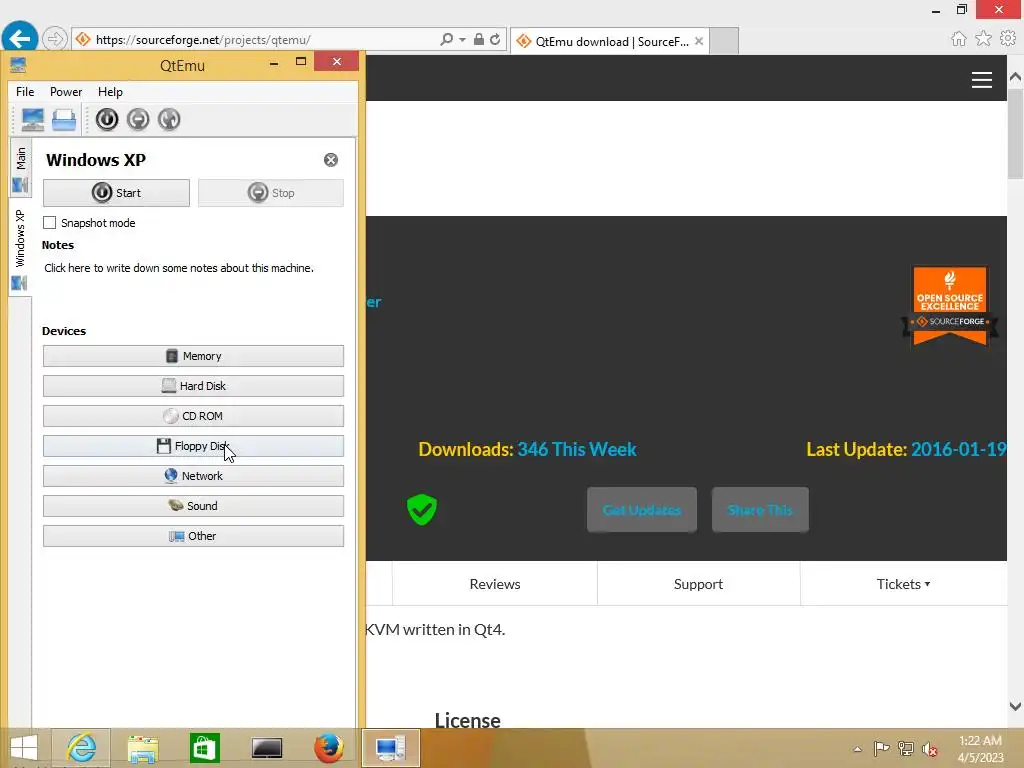
Task: Start the Windows XP virtual machine
Action: click(x=116, y=193)
